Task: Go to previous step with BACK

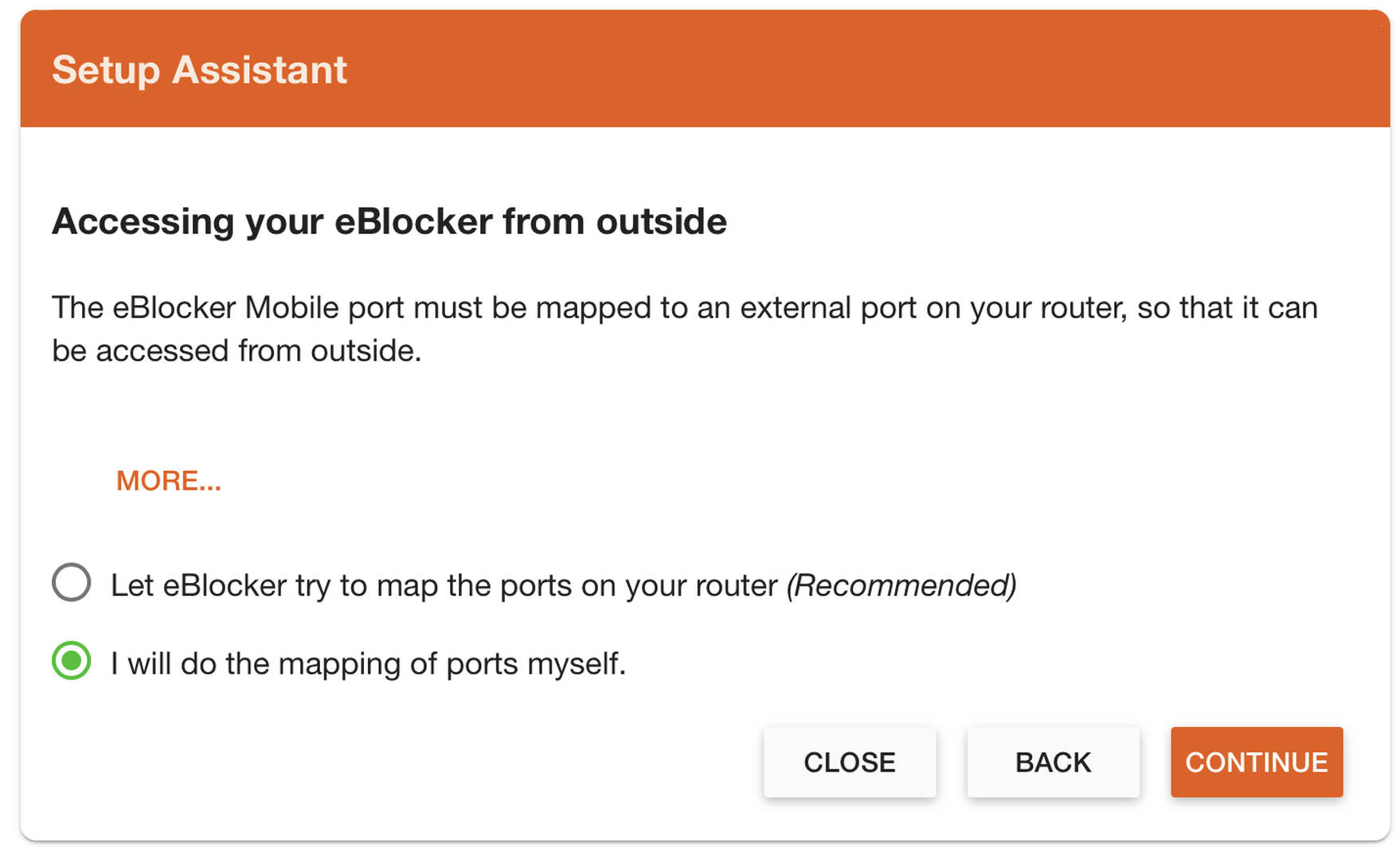Action: [x=1053, y=762]
